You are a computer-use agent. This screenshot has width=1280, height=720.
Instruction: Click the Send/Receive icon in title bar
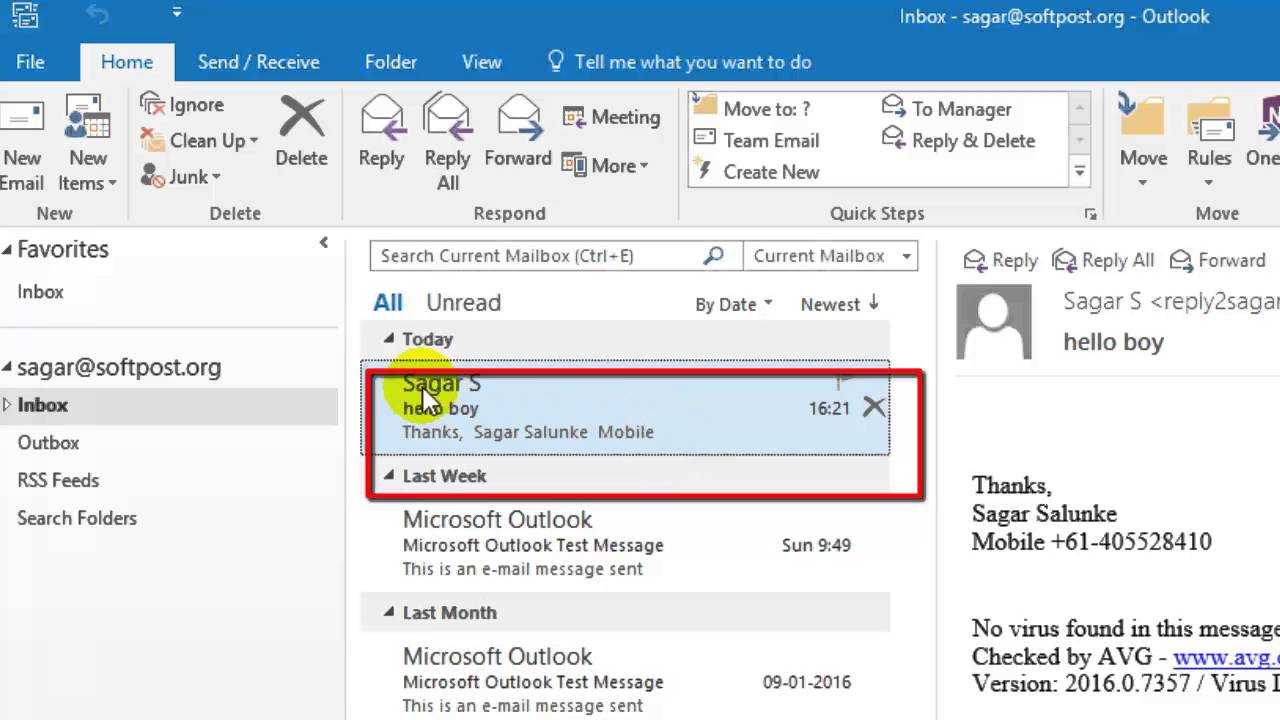(26, 13)
